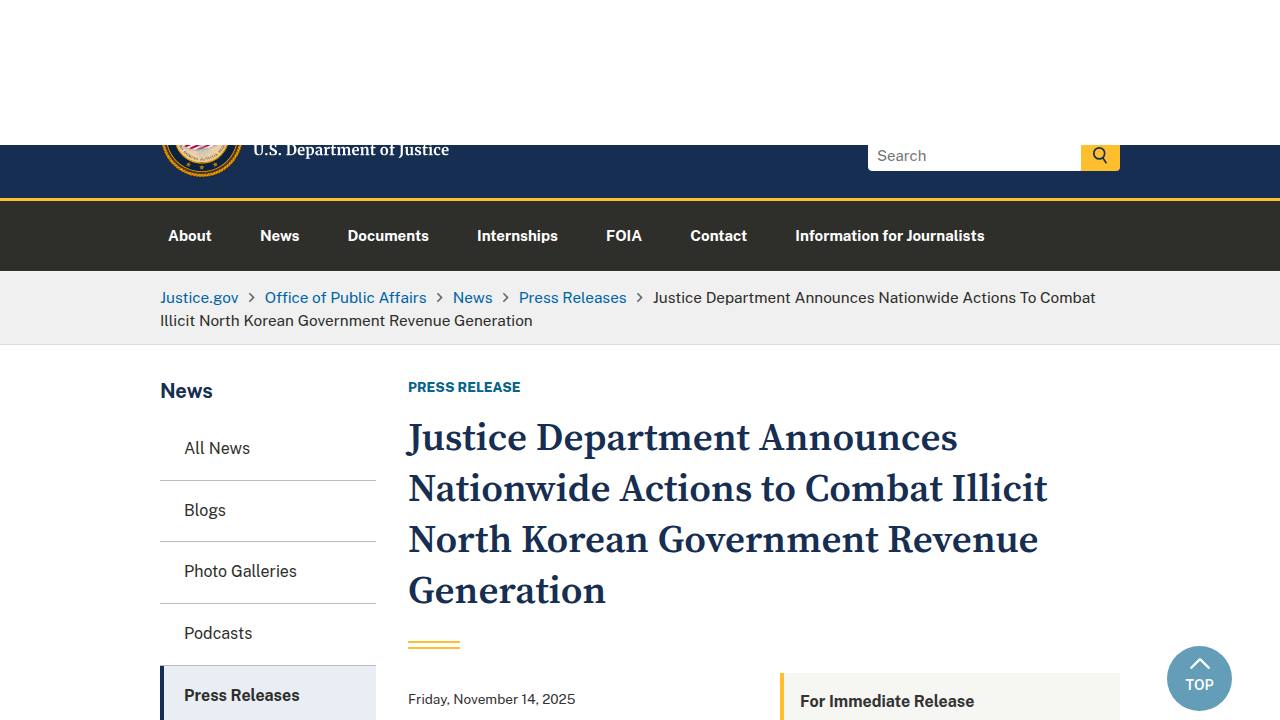Click the press release headline title
This screenshot has height=720, width=1280.
click(x=727, y=514)
